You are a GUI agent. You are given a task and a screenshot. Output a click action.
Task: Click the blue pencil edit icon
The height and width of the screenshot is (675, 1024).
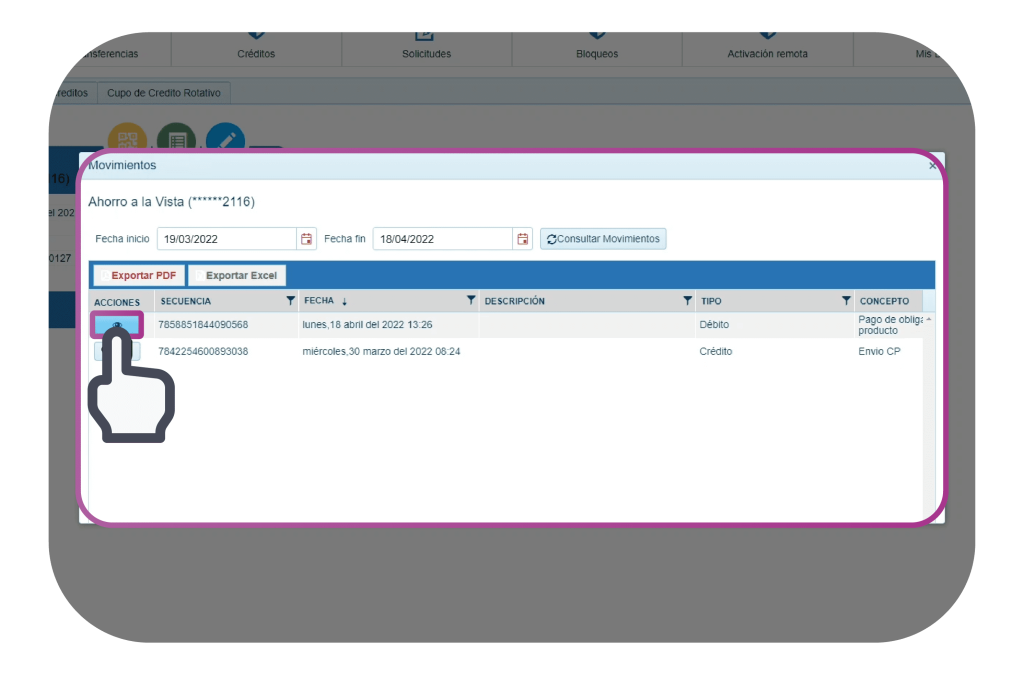pyautogui.click(x=225, y=138)
